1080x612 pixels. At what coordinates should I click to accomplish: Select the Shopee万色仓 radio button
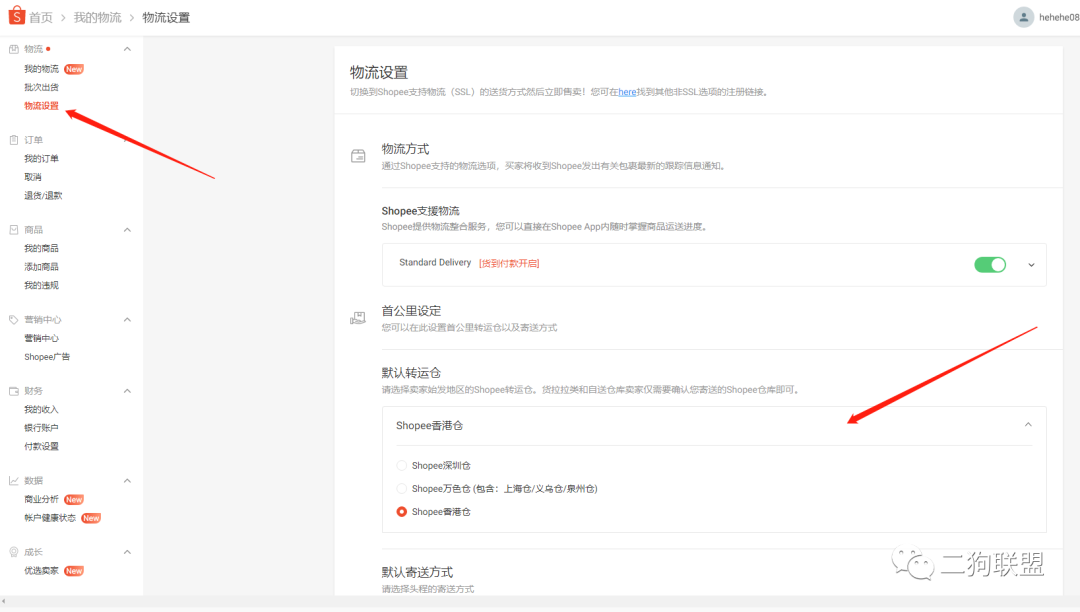(401, 488)
